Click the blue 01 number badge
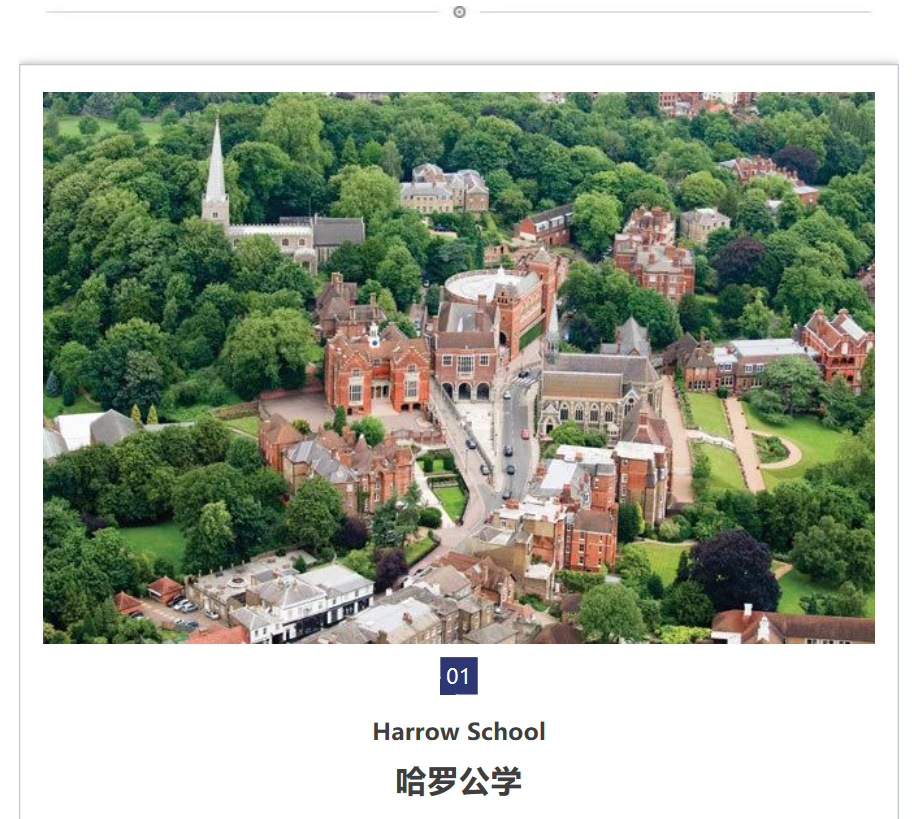 458,676
